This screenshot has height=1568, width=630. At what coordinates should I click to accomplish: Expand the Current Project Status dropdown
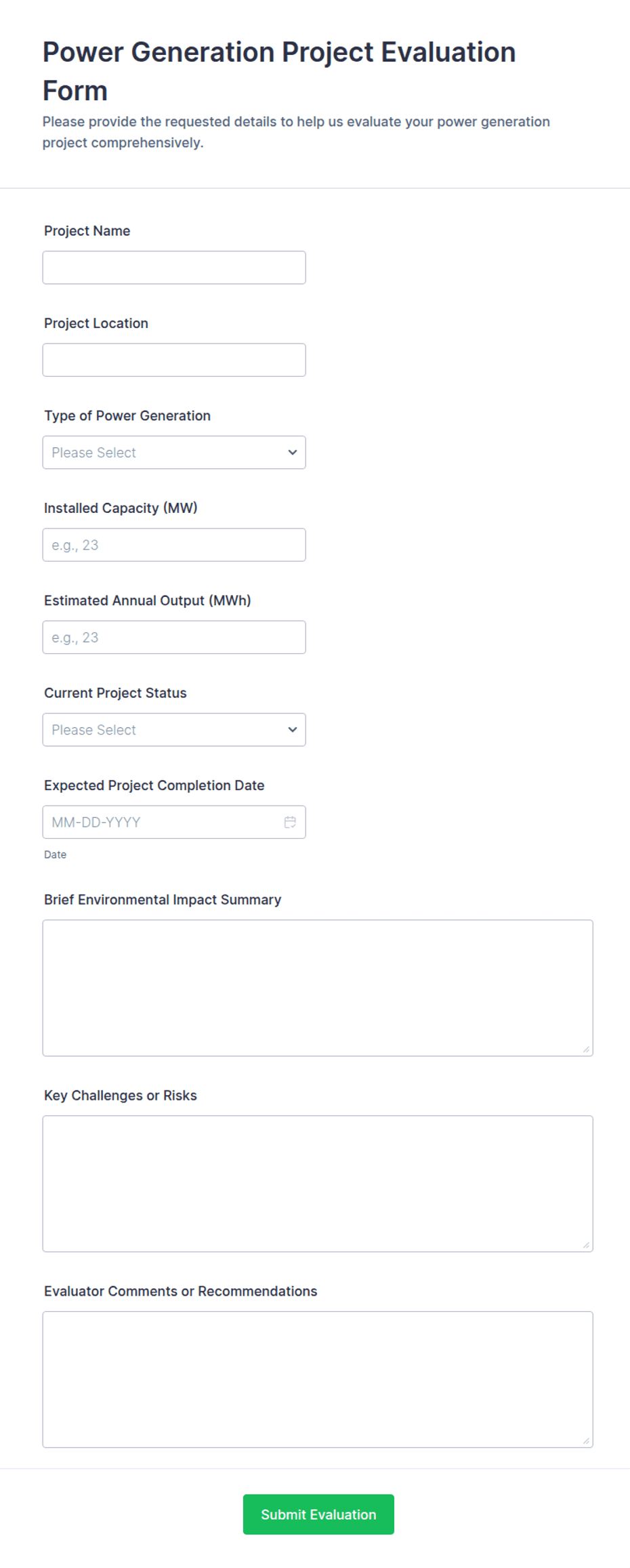174,730
